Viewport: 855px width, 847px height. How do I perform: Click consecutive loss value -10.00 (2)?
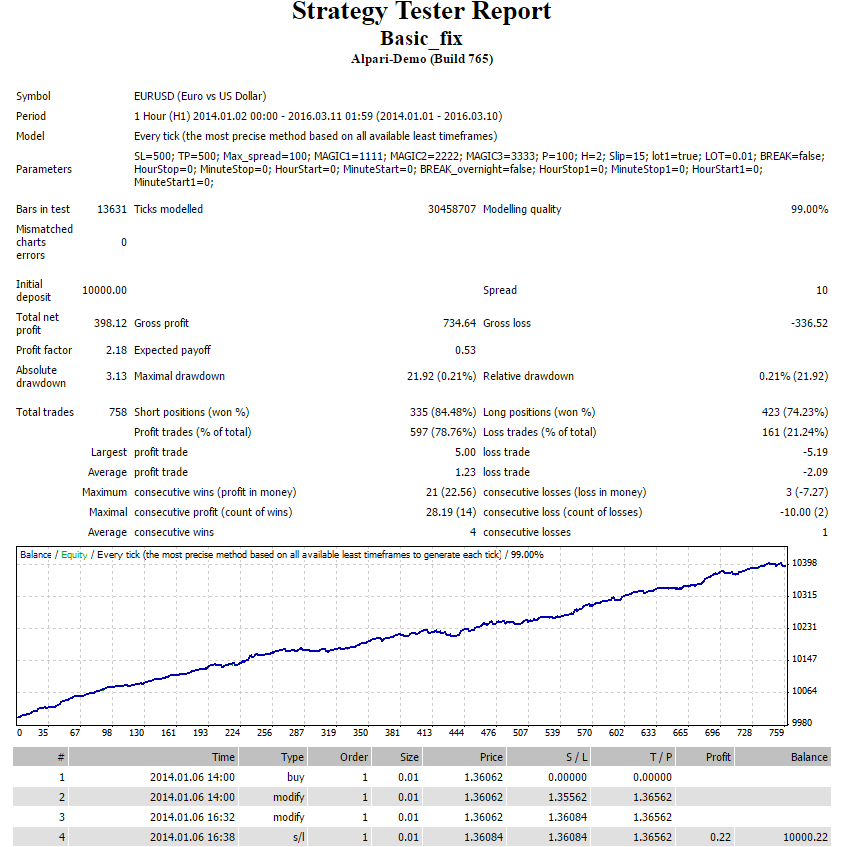pos(804,513)
